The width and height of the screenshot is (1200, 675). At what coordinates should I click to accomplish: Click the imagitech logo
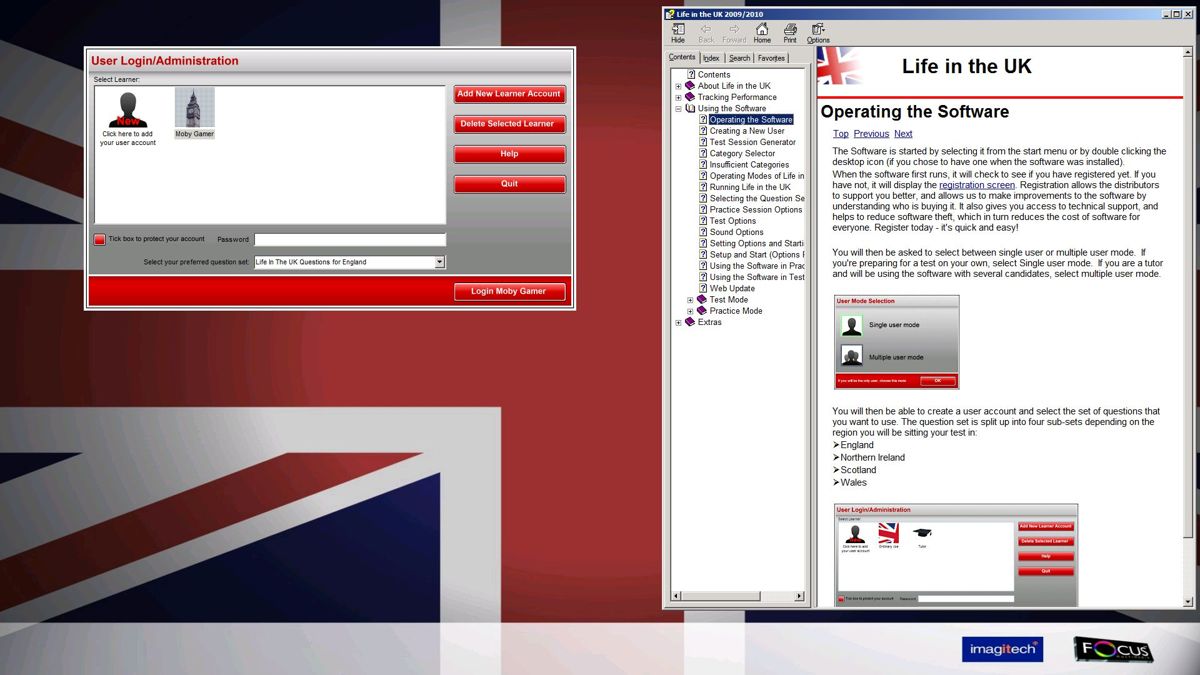pyautogui.click(x=1002, y=650)
